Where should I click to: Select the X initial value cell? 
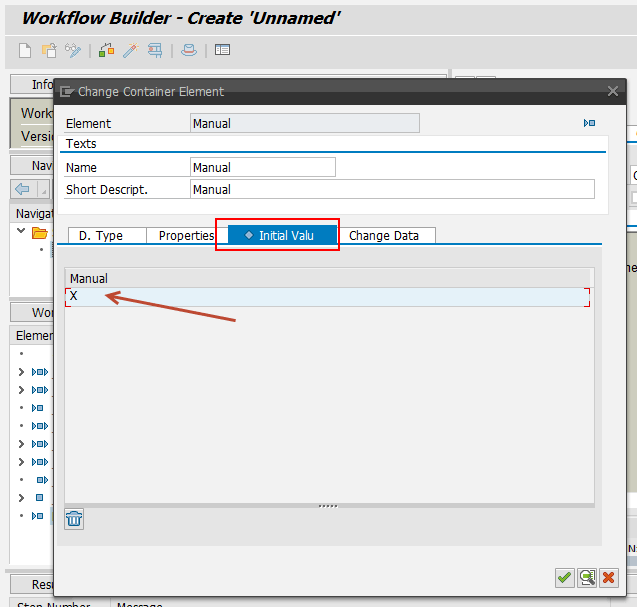327,297
